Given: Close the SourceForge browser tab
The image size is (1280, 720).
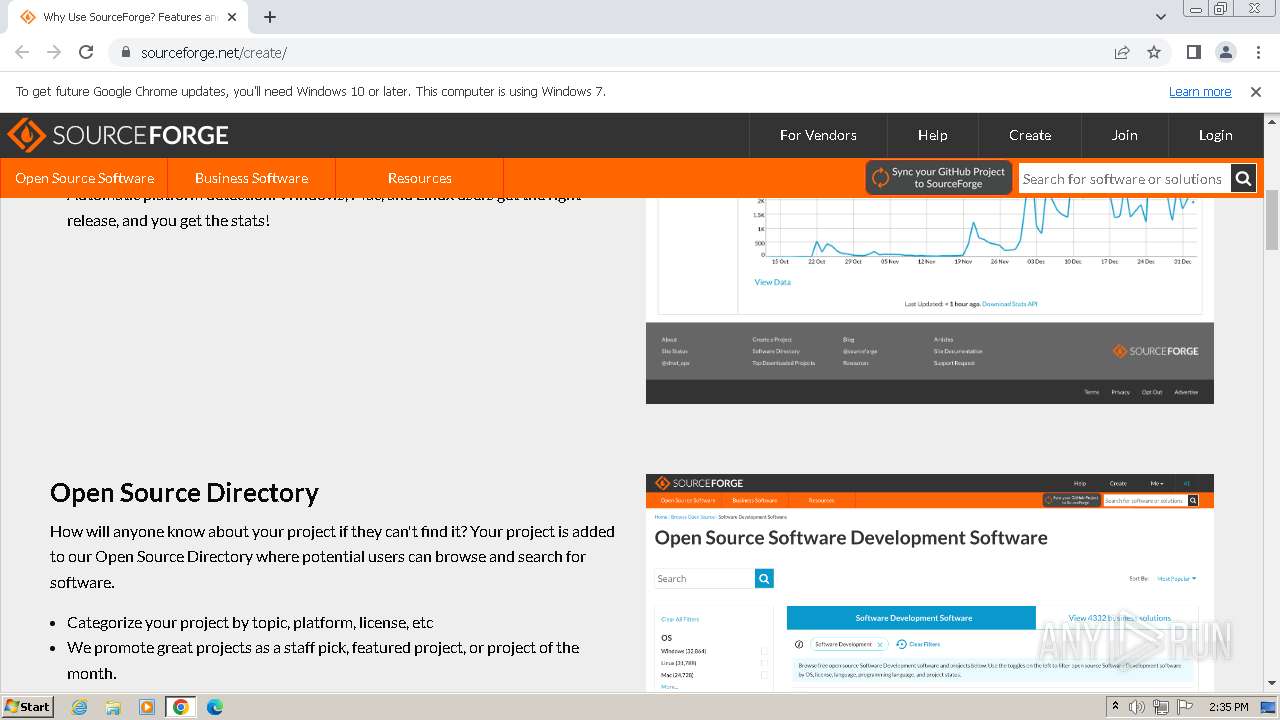Looking at the screenshot, I should pyautogui.click(x=232, y=17).
